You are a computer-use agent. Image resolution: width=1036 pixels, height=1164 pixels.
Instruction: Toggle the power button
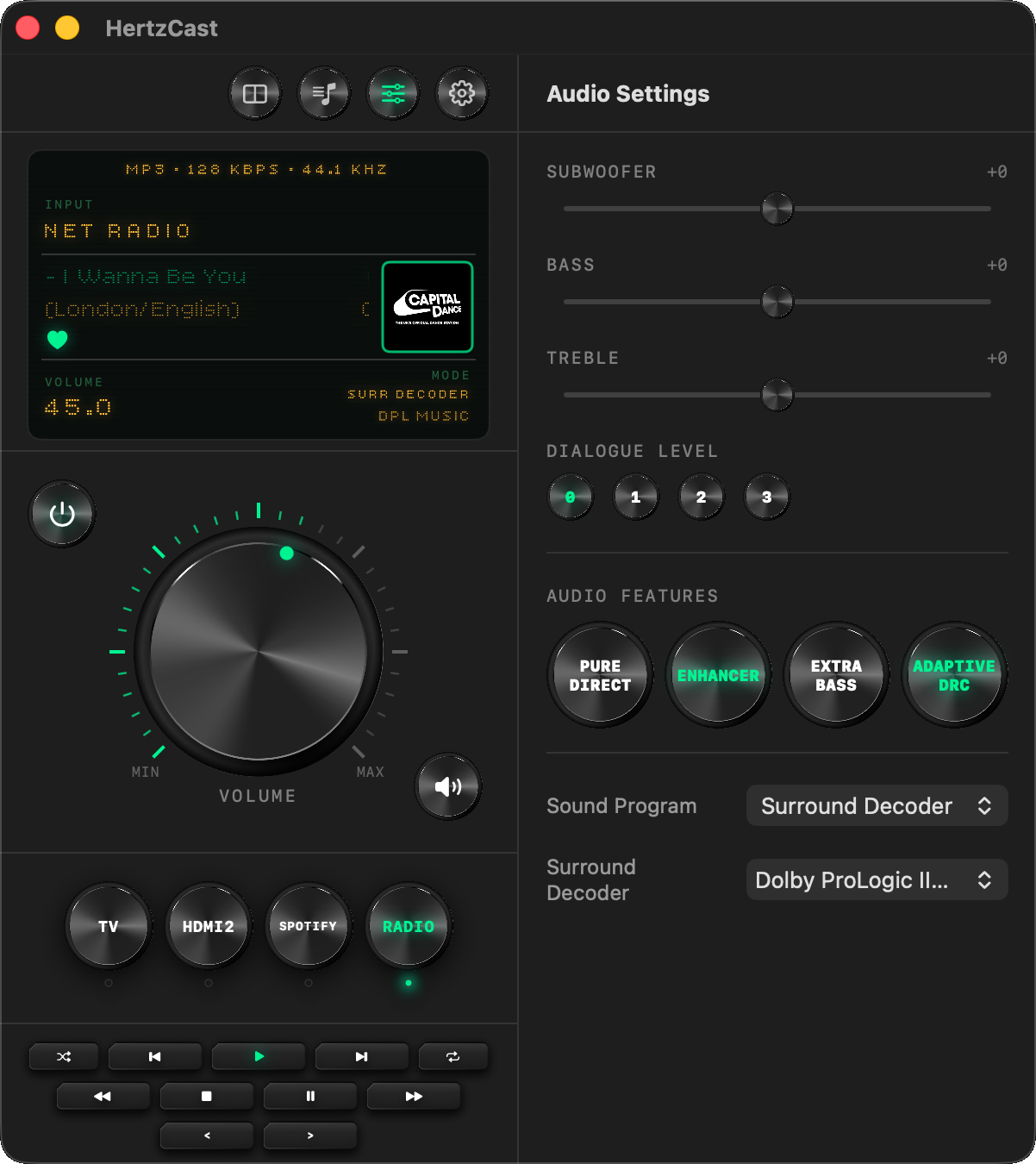point(62,514)
